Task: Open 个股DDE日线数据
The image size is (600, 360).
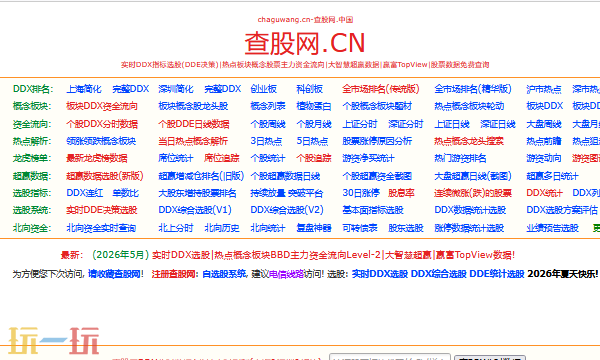Action: coord(194,124)
